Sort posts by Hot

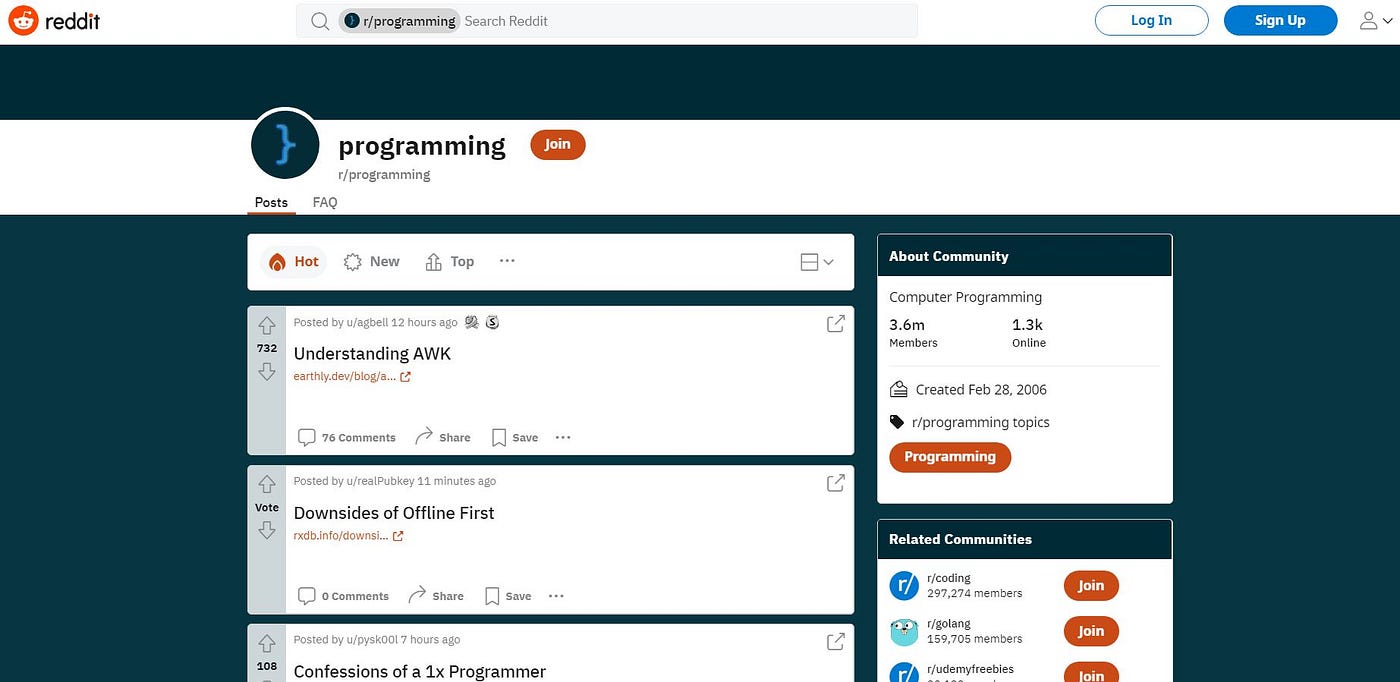(x=294, y=262)
